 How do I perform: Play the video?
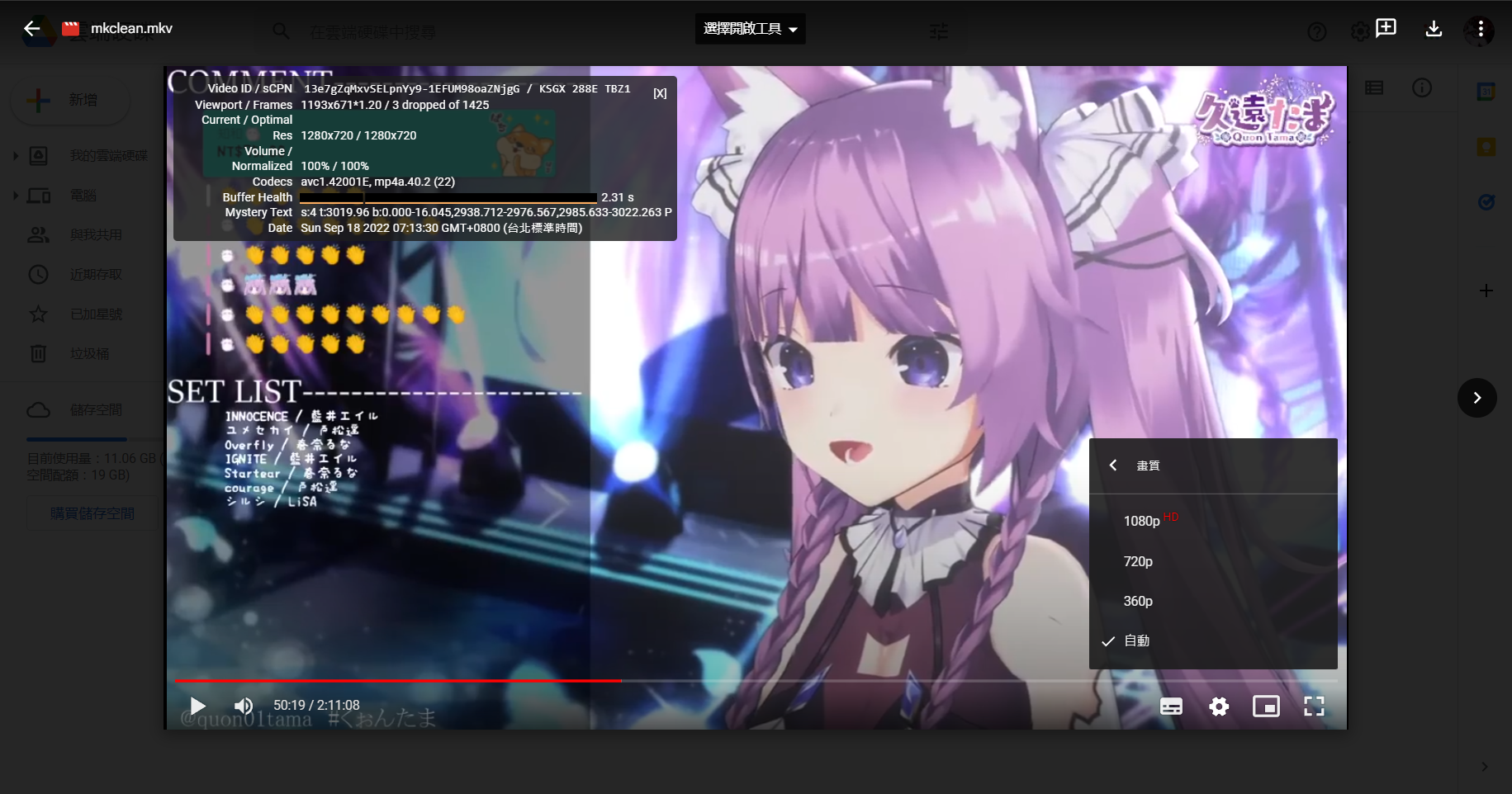point(197,706)
